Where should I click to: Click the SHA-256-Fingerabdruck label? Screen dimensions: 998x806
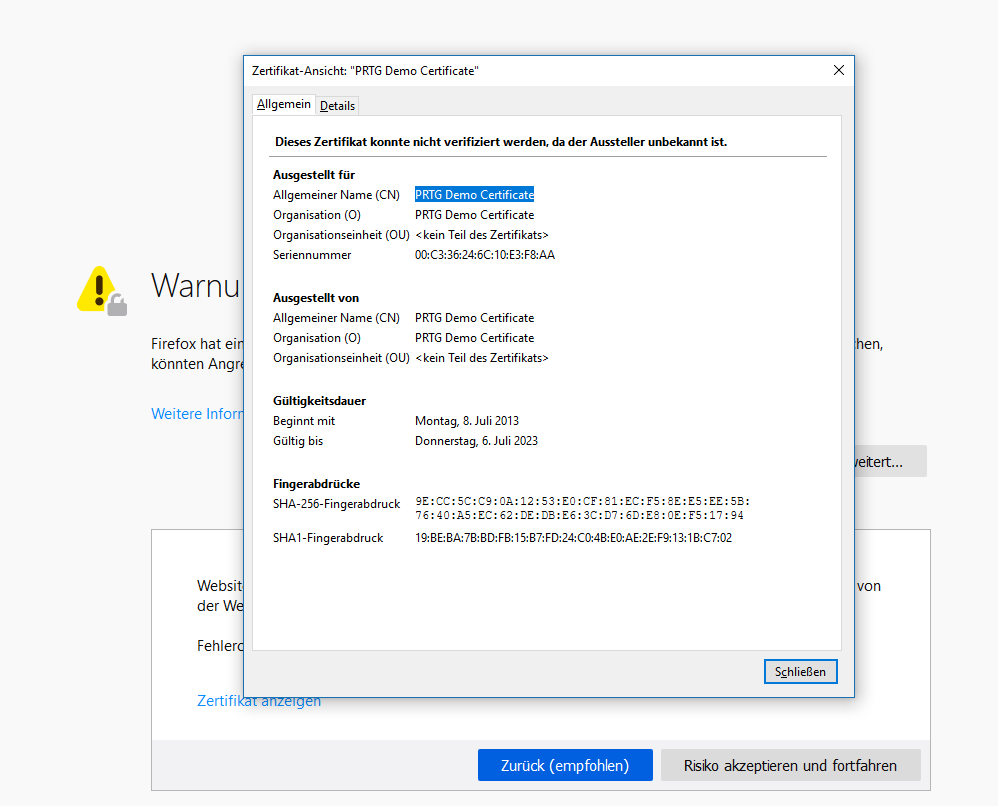point(337,504)
